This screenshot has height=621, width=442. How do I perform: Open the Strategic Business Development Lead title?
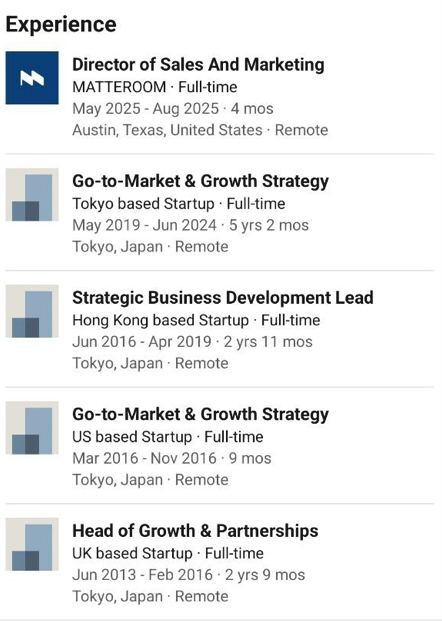223,298
